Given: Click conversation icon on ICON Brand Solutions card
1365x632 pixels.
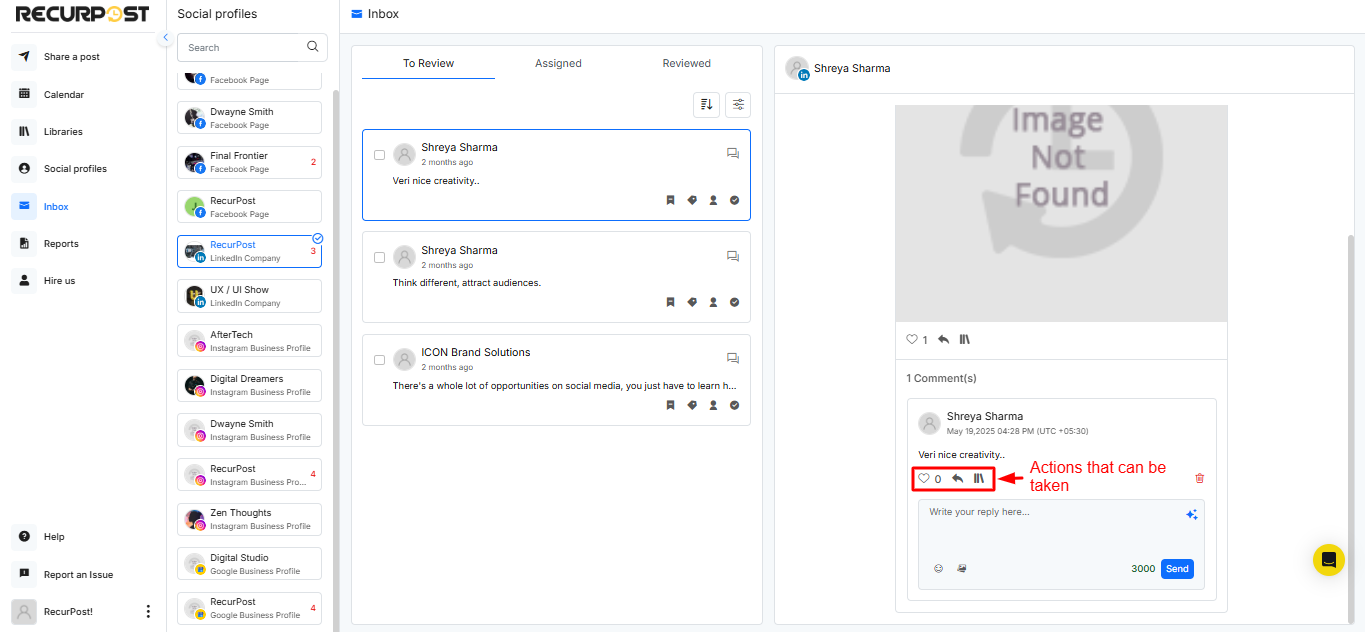Looking at the screenshot, I should coord(733,359).
